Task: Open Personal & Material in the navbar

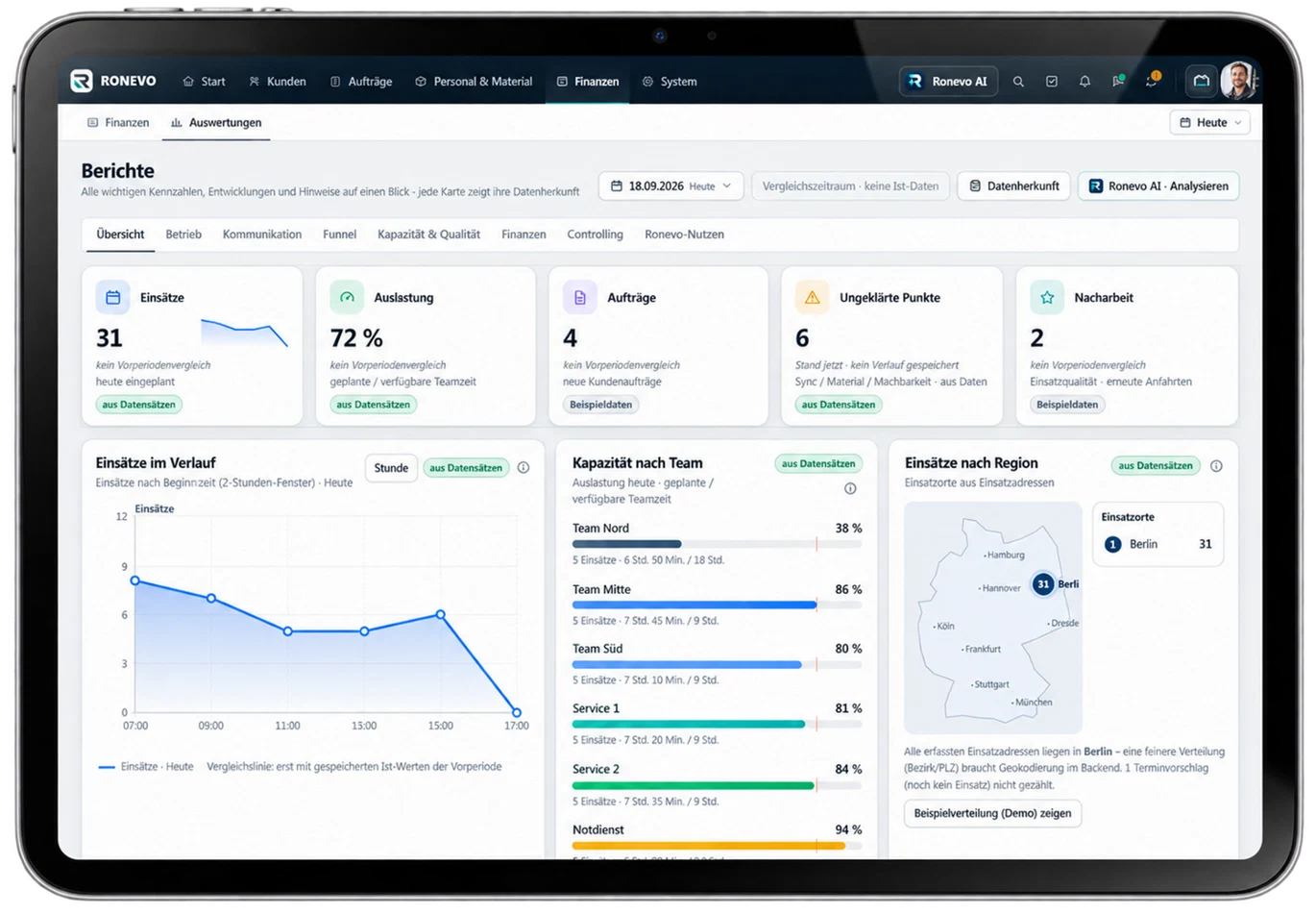Action: pos(474,82)
